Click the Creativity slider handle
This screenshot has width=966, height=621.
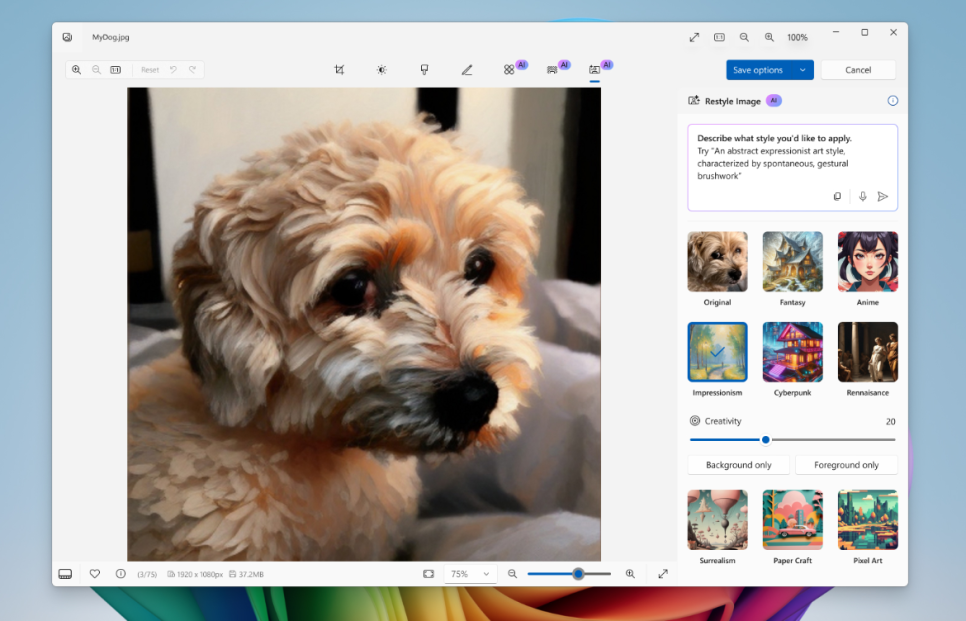tap(766, 439)
